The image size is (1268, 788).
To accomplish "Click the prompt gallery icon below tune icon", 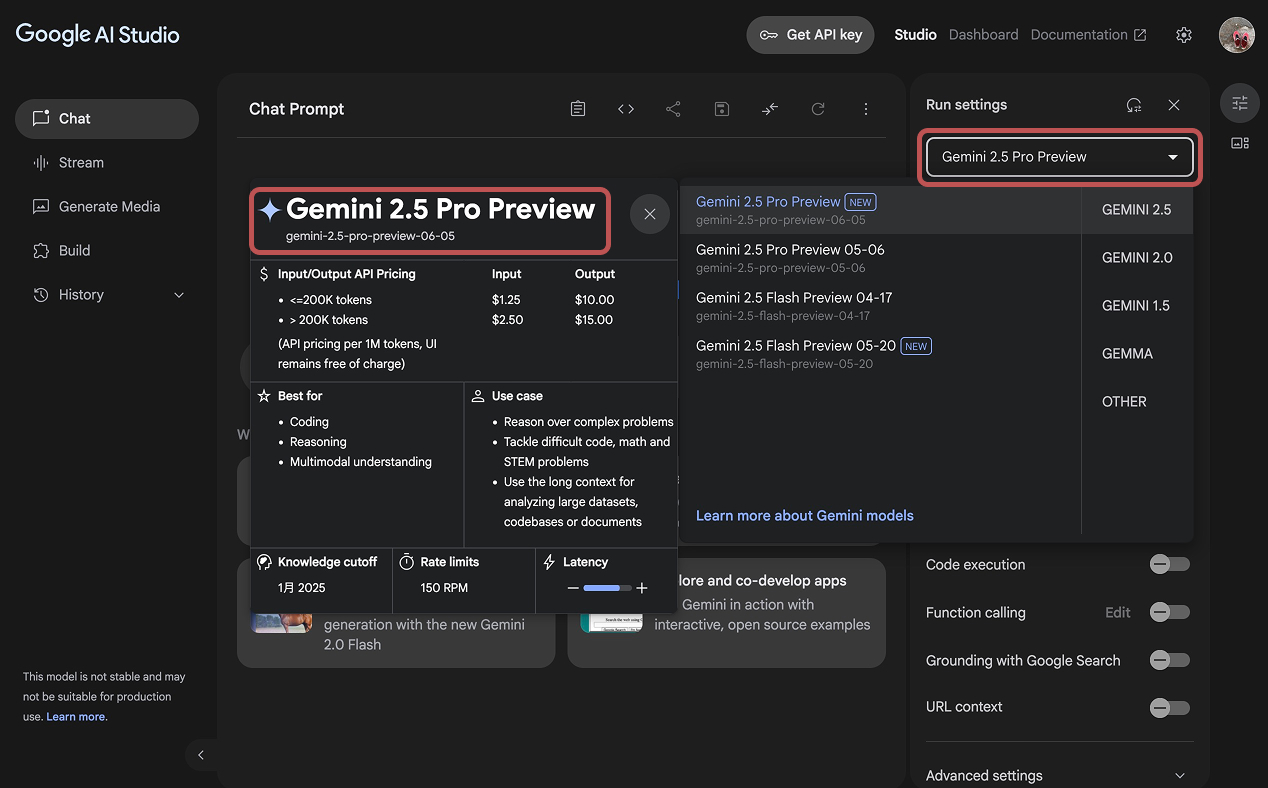I will [x=1240, y=143].
